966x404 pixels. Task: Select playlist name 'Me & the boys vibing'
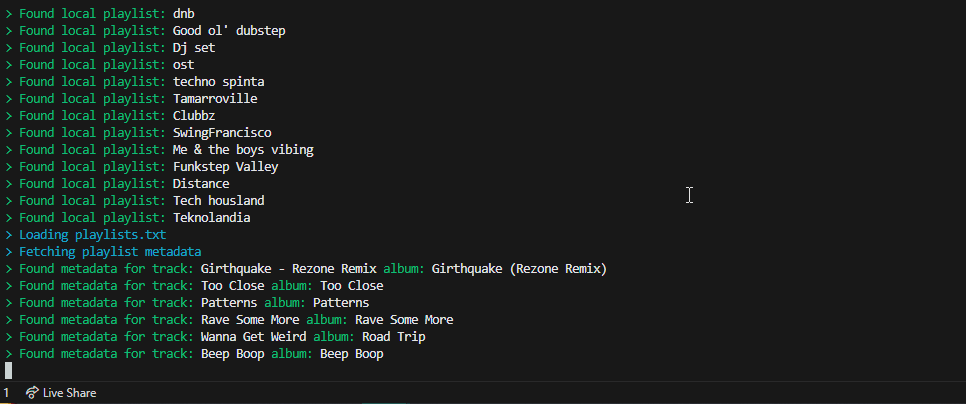[243, 150]
